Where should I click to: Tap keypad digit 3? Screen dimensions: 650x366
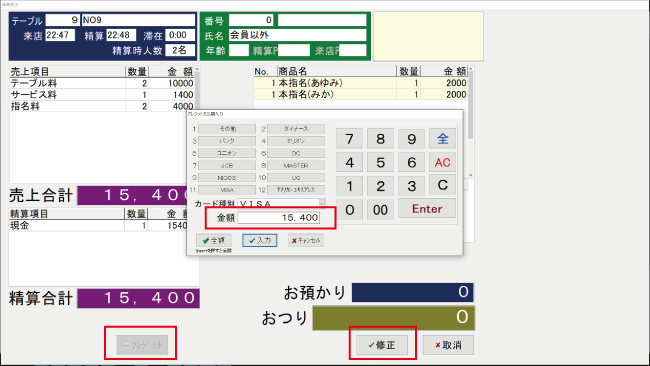(x=411, y=186)
